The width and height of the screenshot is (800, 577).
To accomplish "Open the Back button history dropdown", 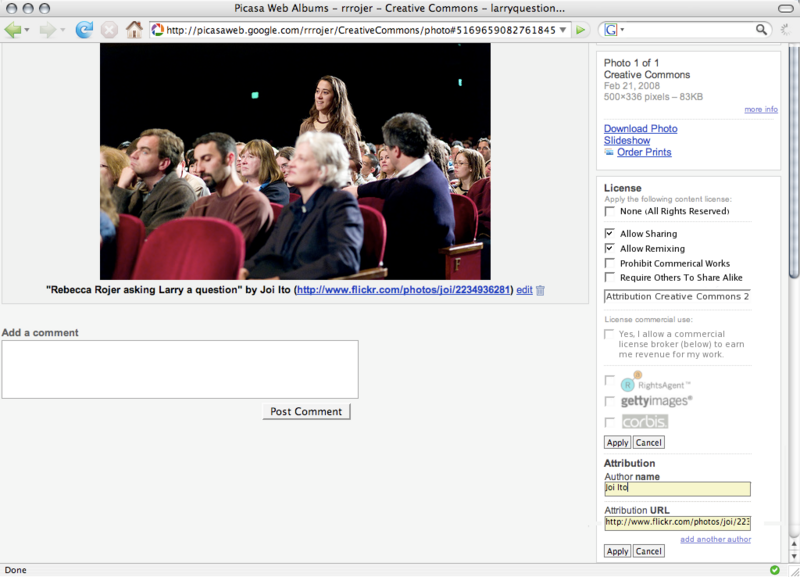I will click(27, 30).
